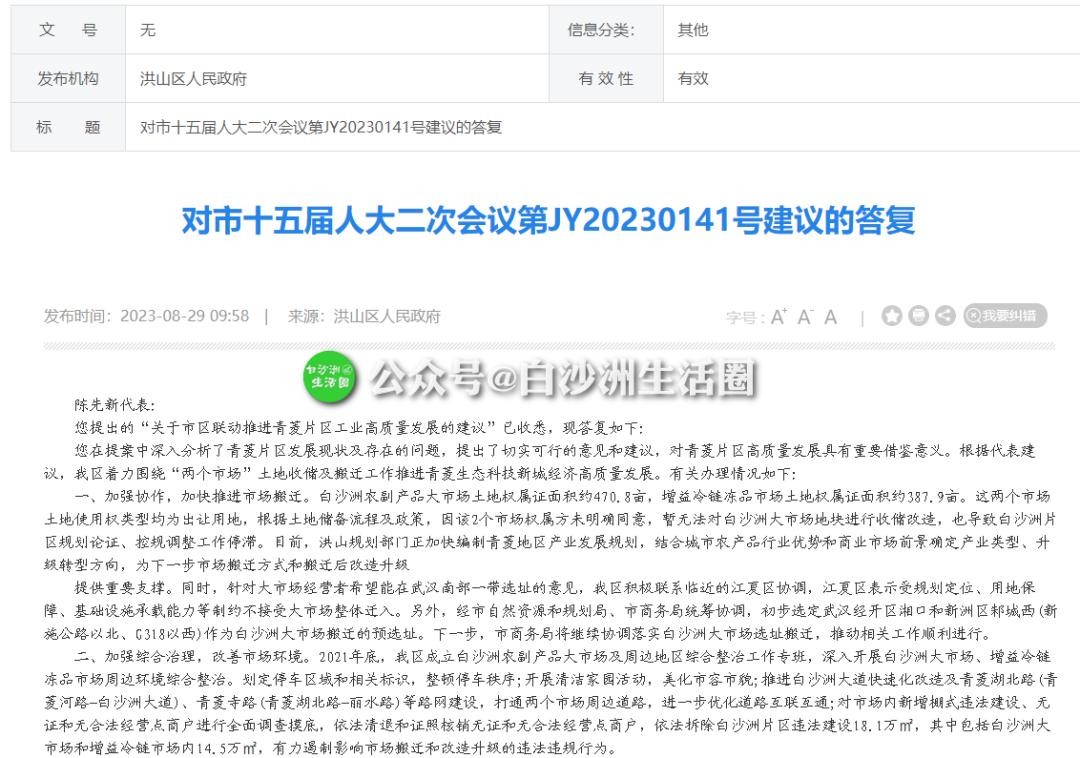Click the 发布时间 2023-08-29 09:58 timestamp

pyautogui.click(x=146, y=317)
